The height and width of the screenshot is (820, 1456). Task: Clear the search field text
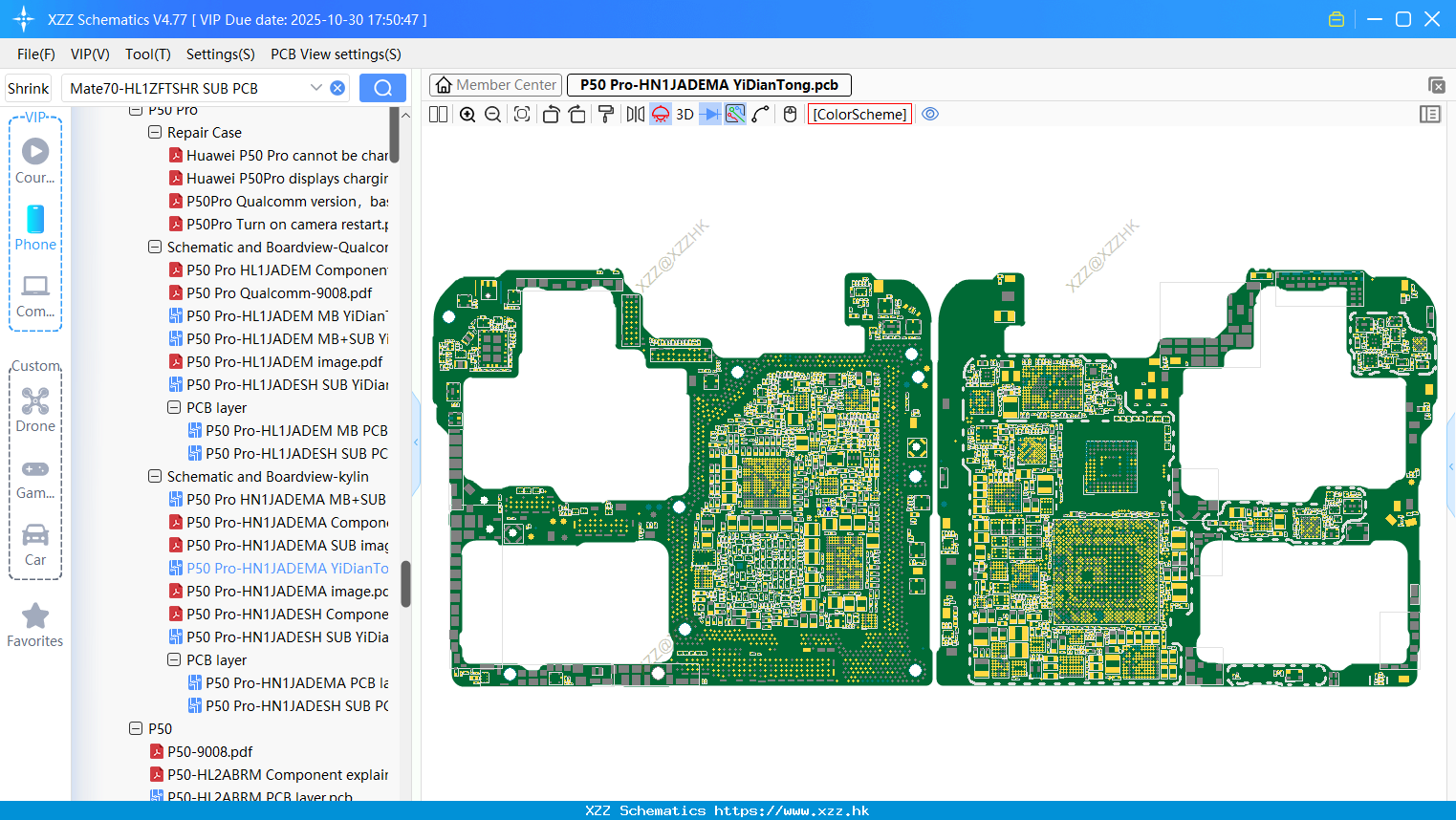point(337,88)
